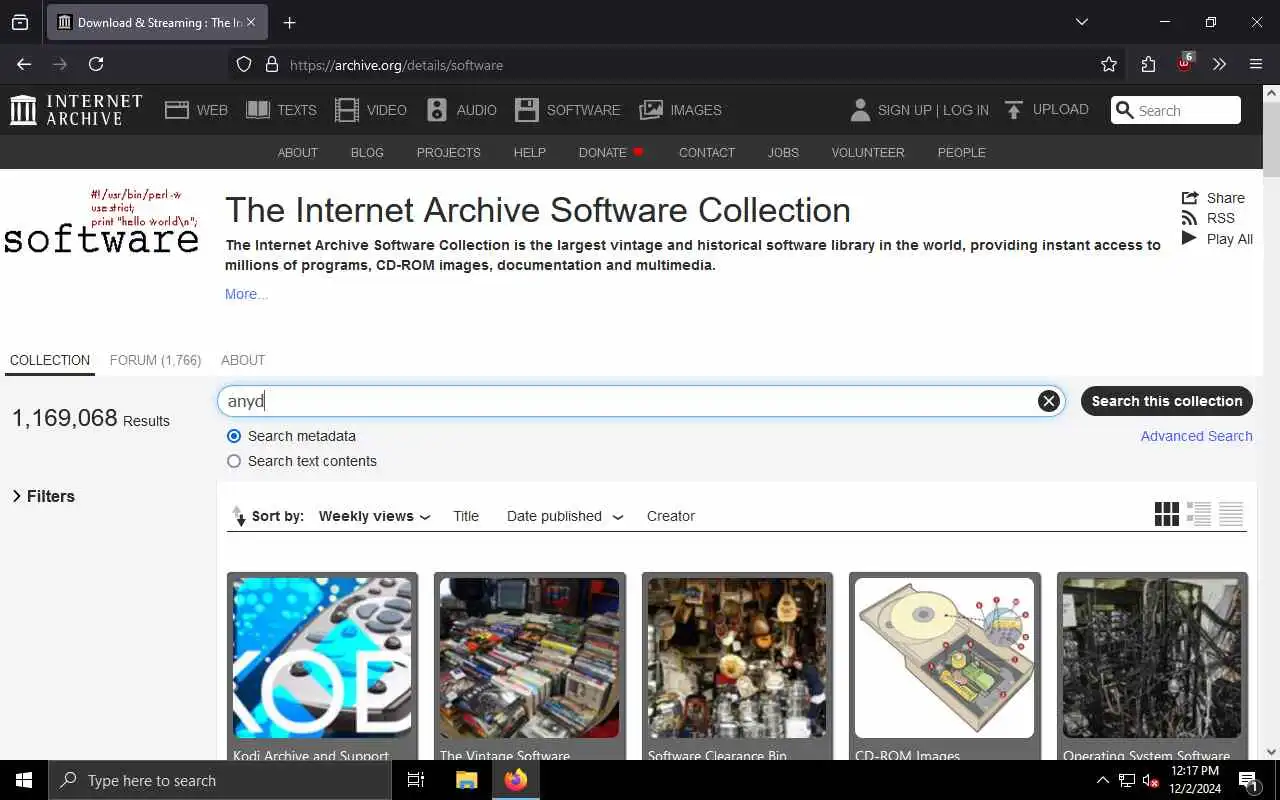Viewport: 1280px width, 800px height.
Task: Click Search this collection button
Action: 1166,401
